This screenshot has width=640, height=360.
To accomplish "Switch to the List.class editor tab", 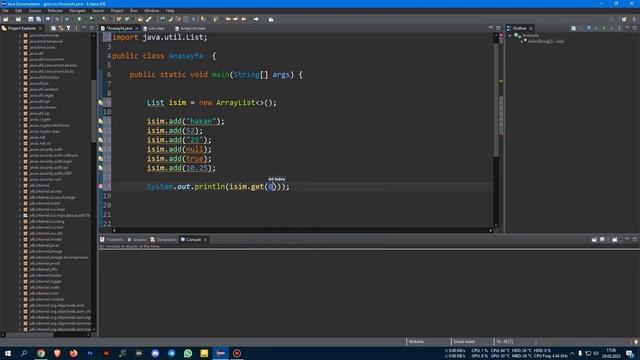I will pos(154,28).
